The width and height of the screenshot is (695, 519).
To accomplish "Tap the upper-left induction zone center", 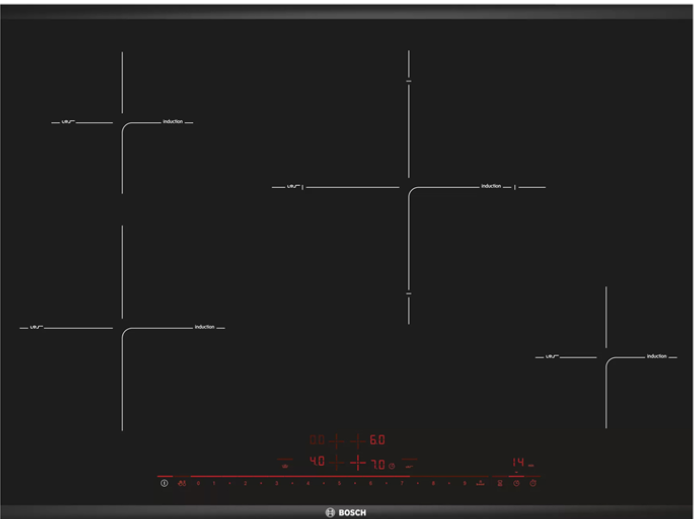I will click(122, 123).
